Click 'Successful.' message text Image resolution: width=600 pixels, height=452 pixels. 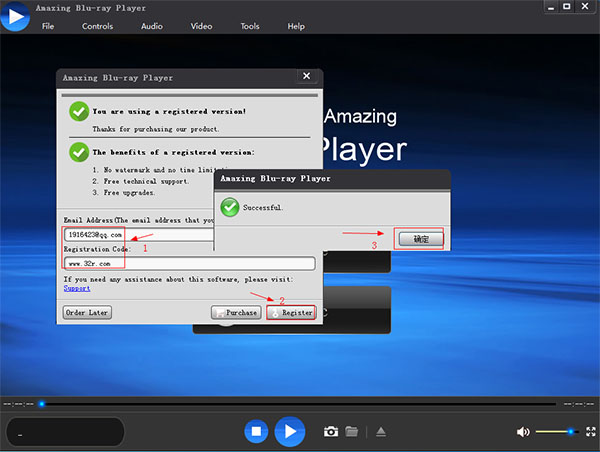[x=263, y=207]
